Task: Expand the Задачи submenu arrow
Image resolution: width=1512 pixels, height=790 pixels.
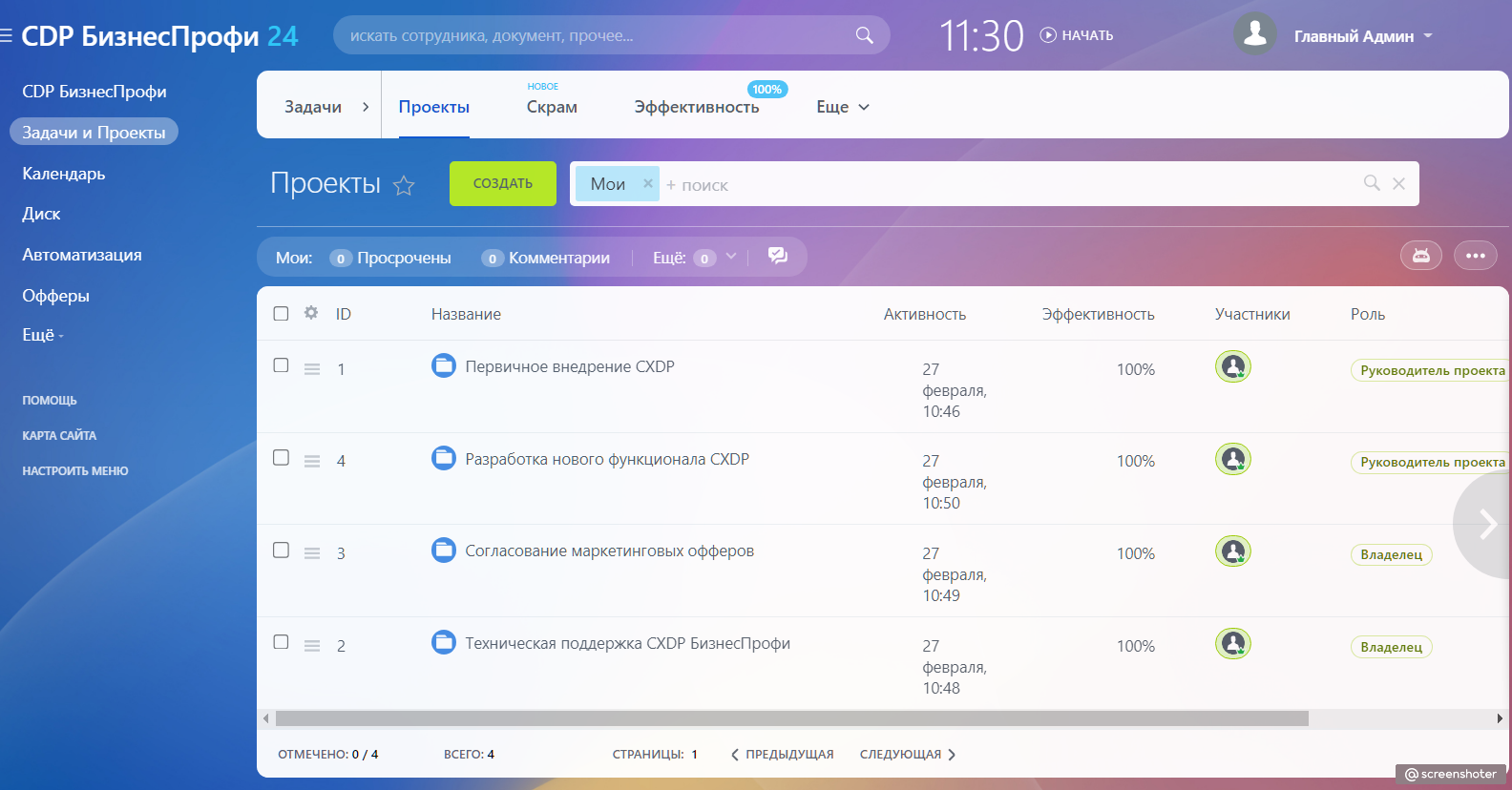Action: point(366,107)
